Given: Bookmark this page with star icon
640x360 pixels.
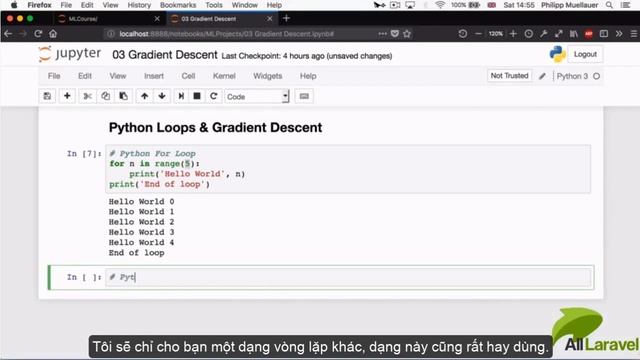Looking at the screenshot, I should point(407,34).
